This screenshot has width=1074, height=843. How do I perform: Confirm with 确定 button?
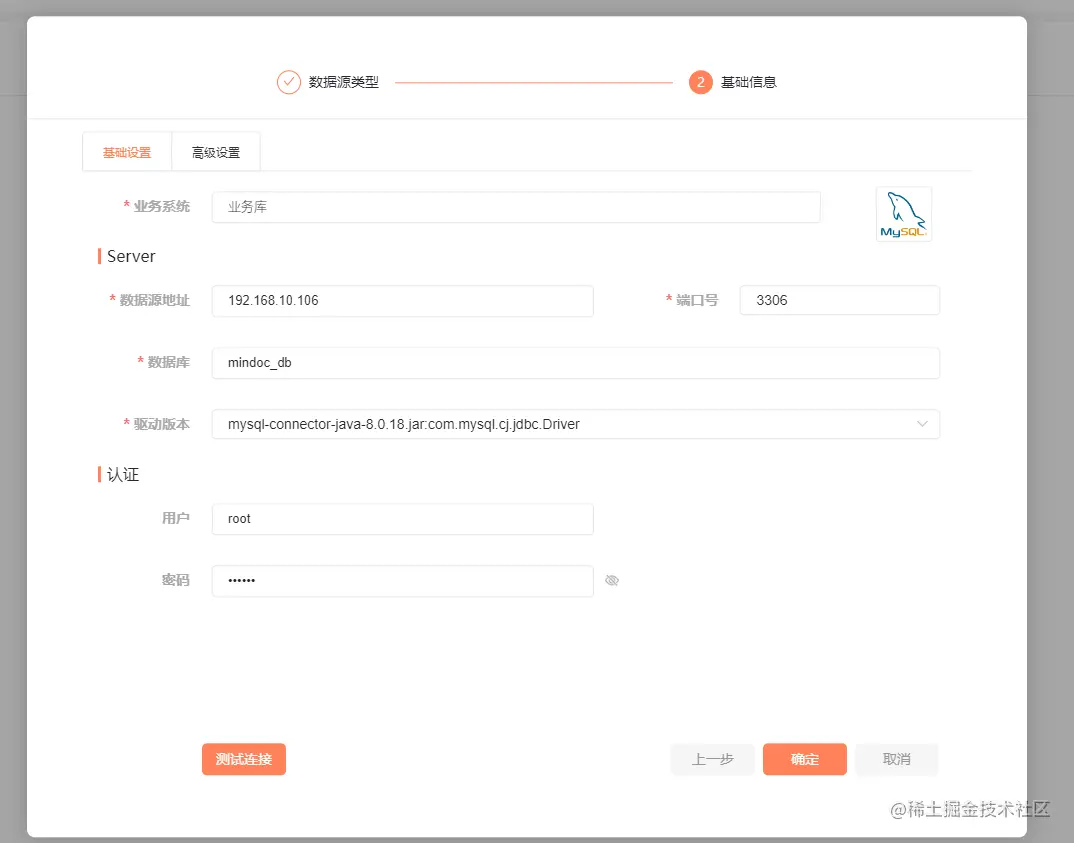click(805, 759)
